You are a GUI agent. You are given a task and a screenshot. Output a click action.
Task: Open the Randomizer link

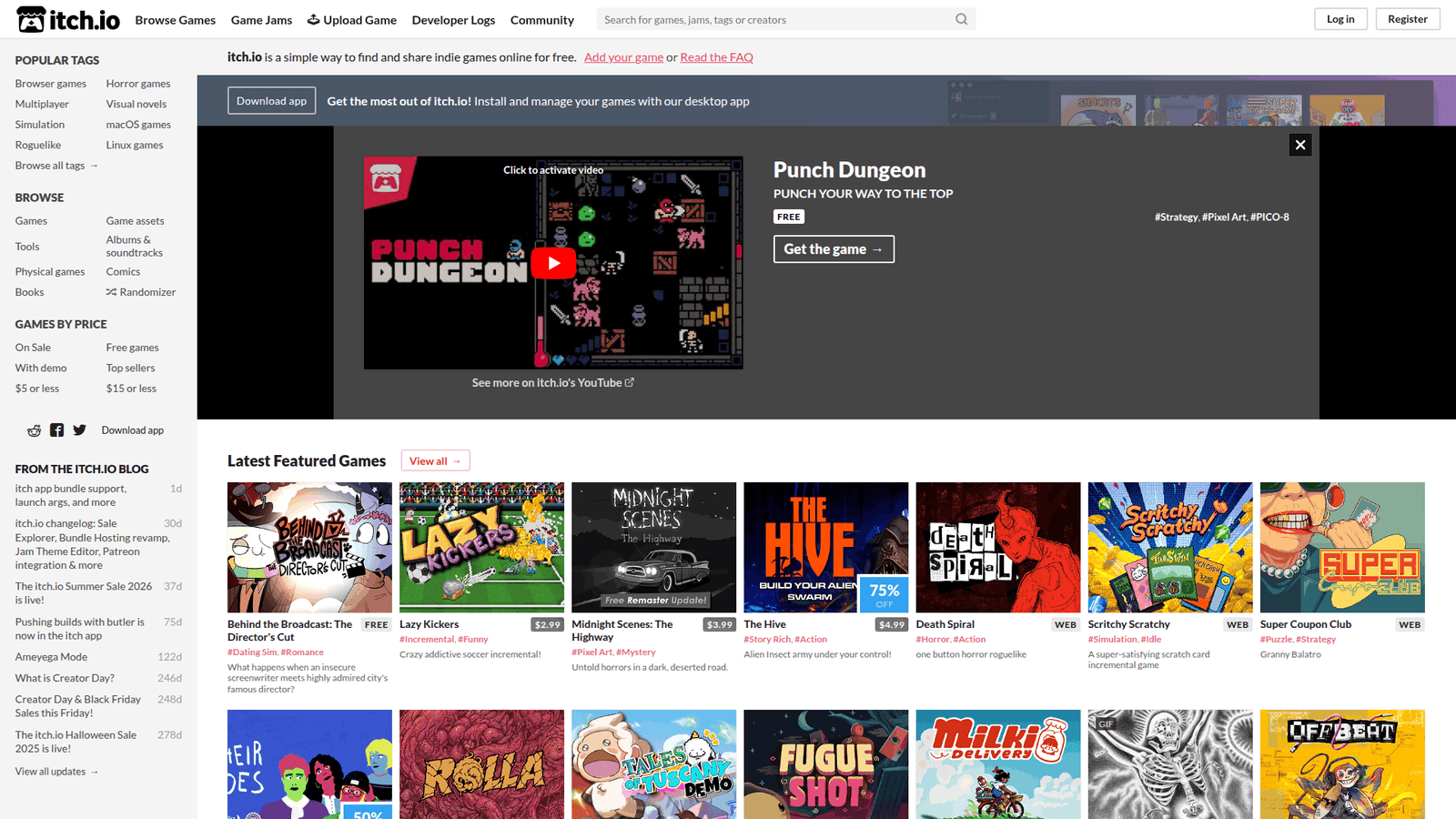point(141,292)
